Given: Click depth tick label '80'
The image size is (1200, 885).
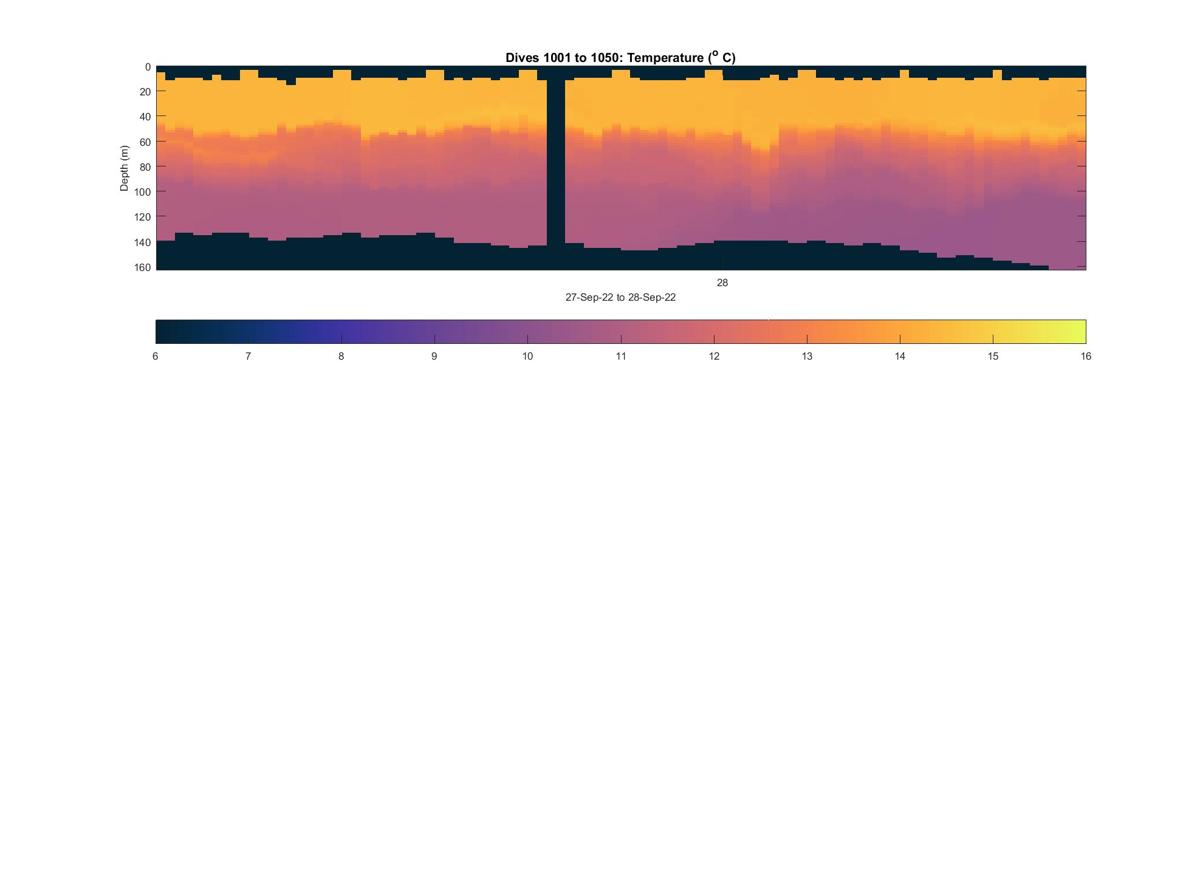Looking at the screenshot, I should point(145,167).
